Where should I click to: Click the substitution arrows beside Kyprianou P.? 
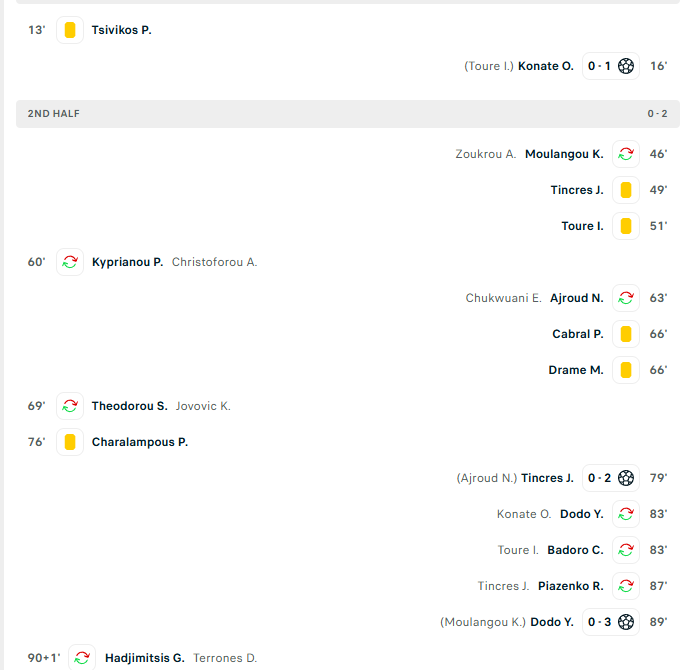click(70, 262)
